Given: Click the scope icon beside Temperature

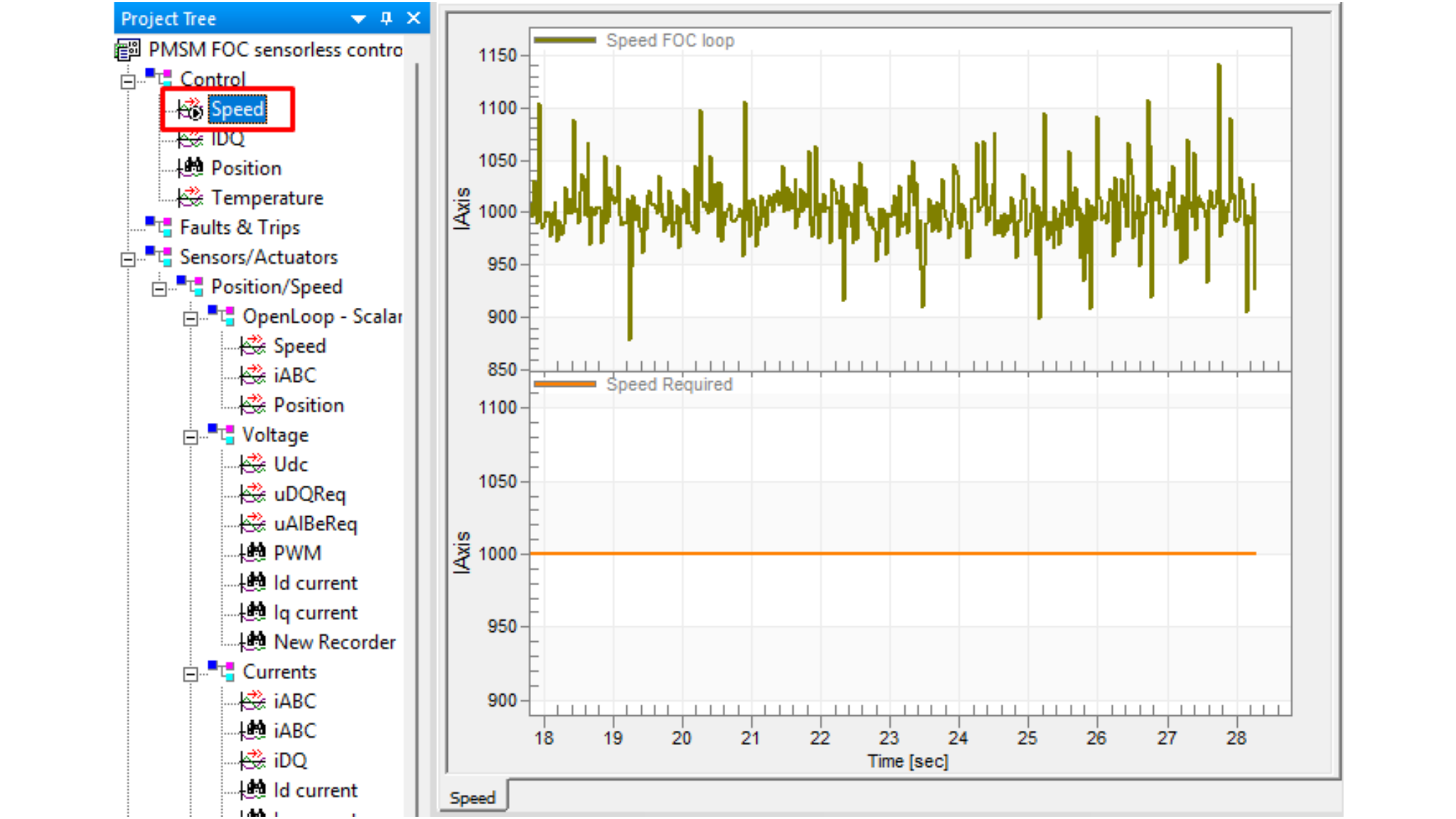Looking at the screenshot, I should (x=190, y=197).
